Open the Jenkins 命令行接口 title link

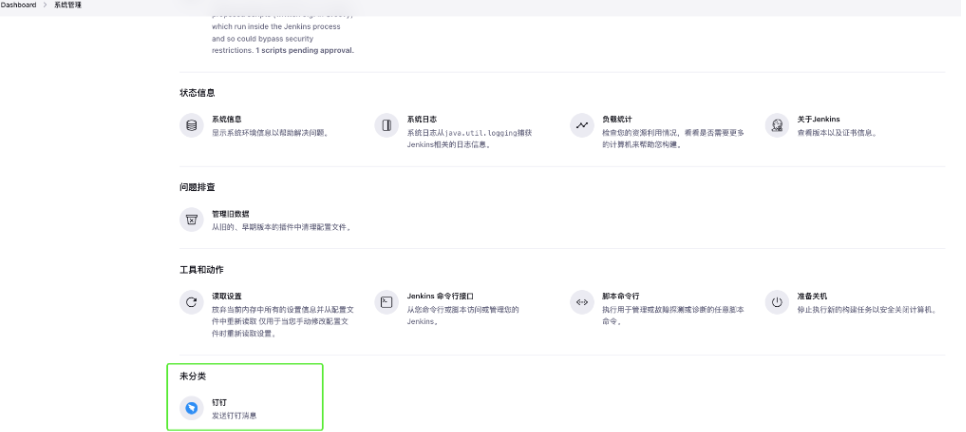440,296
